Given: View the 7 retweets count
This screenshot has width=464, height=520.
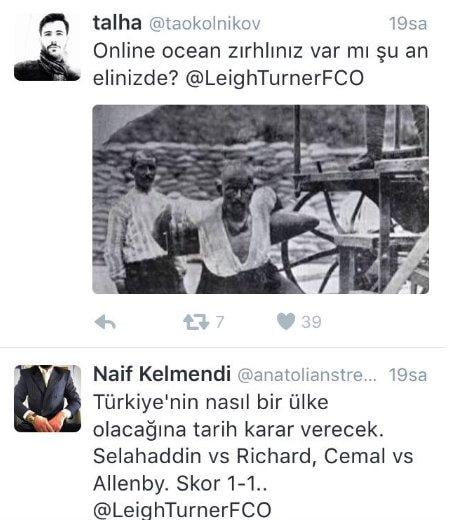Looking at the screenshot, I should coord(220,322).
